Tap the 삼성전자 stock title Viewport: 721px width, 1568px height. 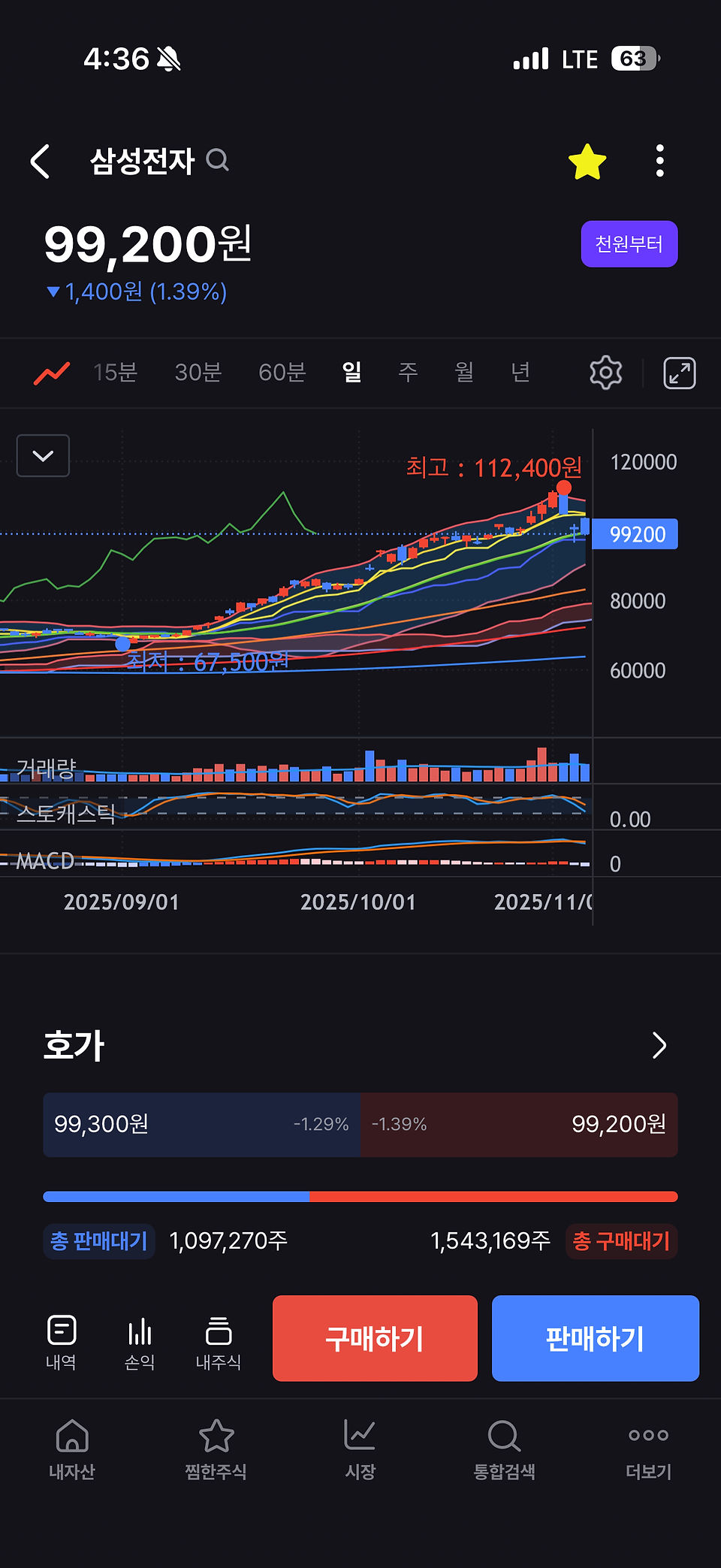143,161
